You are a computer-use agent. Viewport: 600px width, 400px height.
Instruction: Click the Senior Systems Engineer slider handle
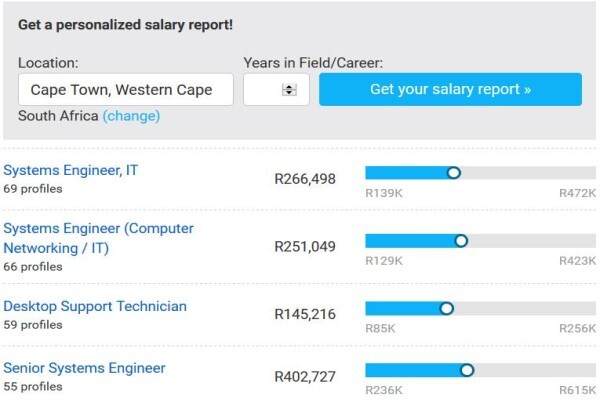tap(467, 370)
